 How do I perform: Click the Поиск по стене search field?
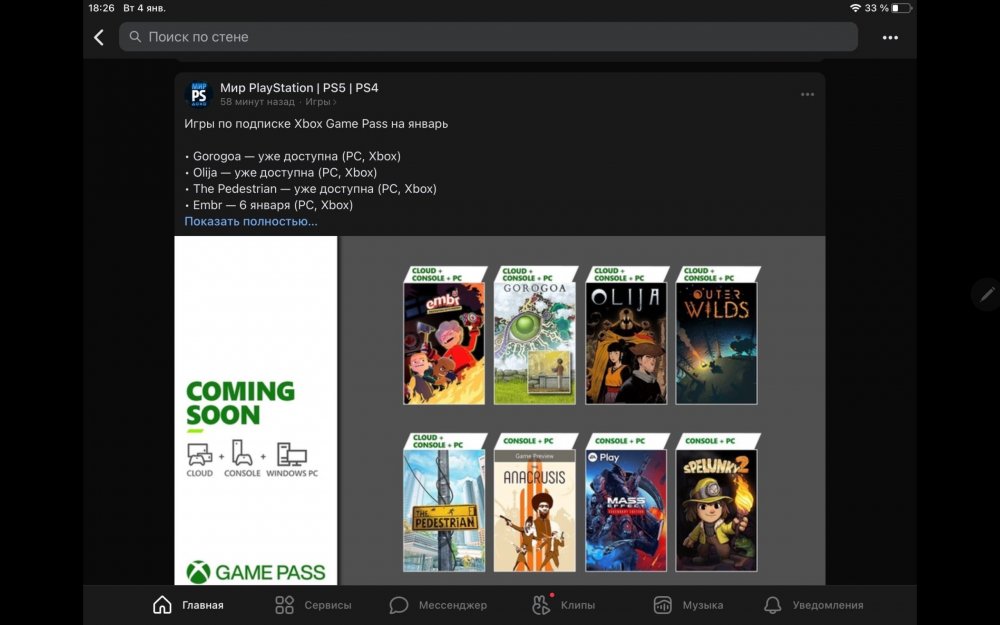point(488,37)
